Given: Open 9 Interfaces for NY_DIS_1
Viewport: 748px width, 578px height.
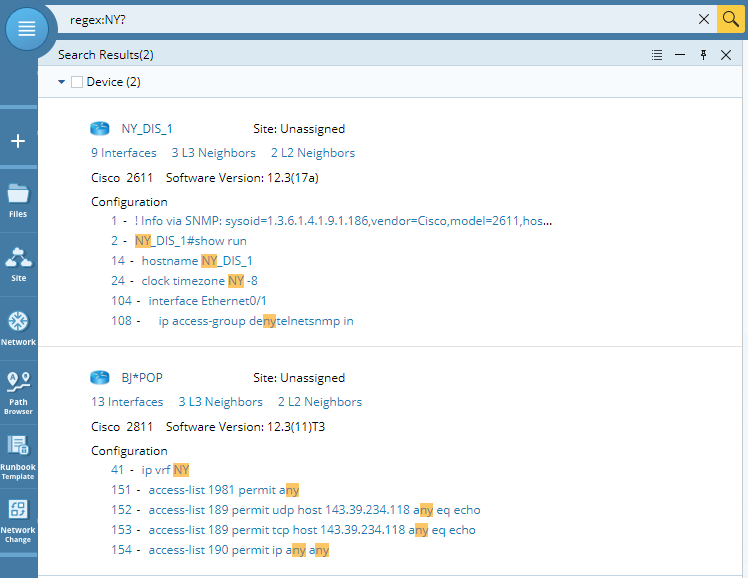Looking at the screenshot, I should point(124,153).
